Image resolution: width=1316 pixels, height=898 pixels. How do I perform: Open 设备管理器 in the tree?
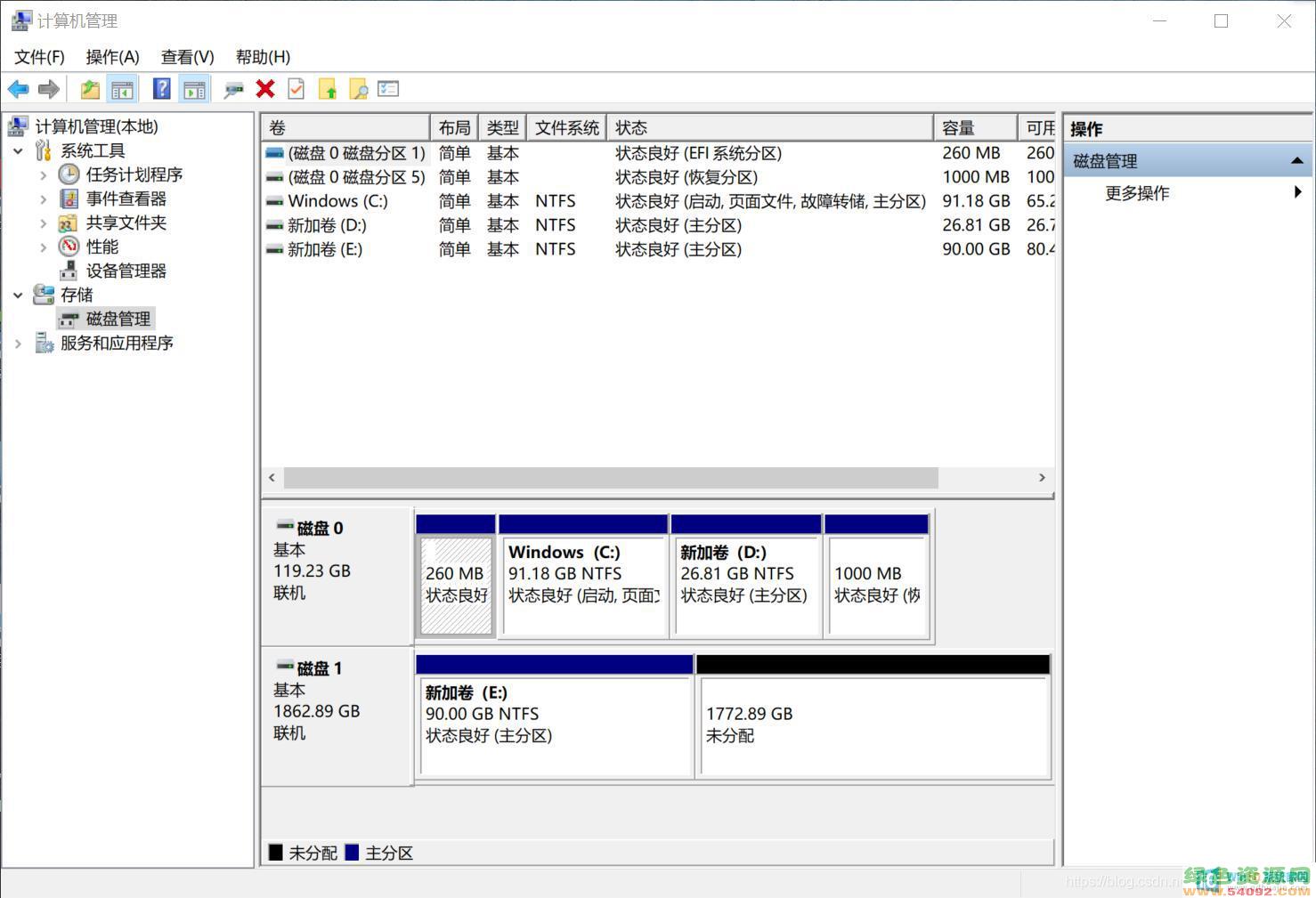(x=126, y=271)
